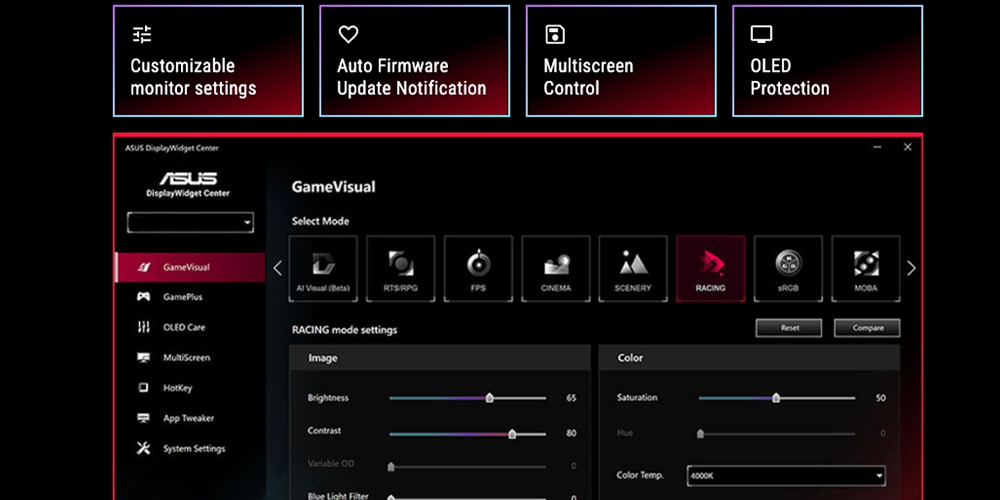This screenshot has height=500, width=1000.
Task: Click the HotKey sidebar icon
Action: pyautogui.click(x=143, y=387)
